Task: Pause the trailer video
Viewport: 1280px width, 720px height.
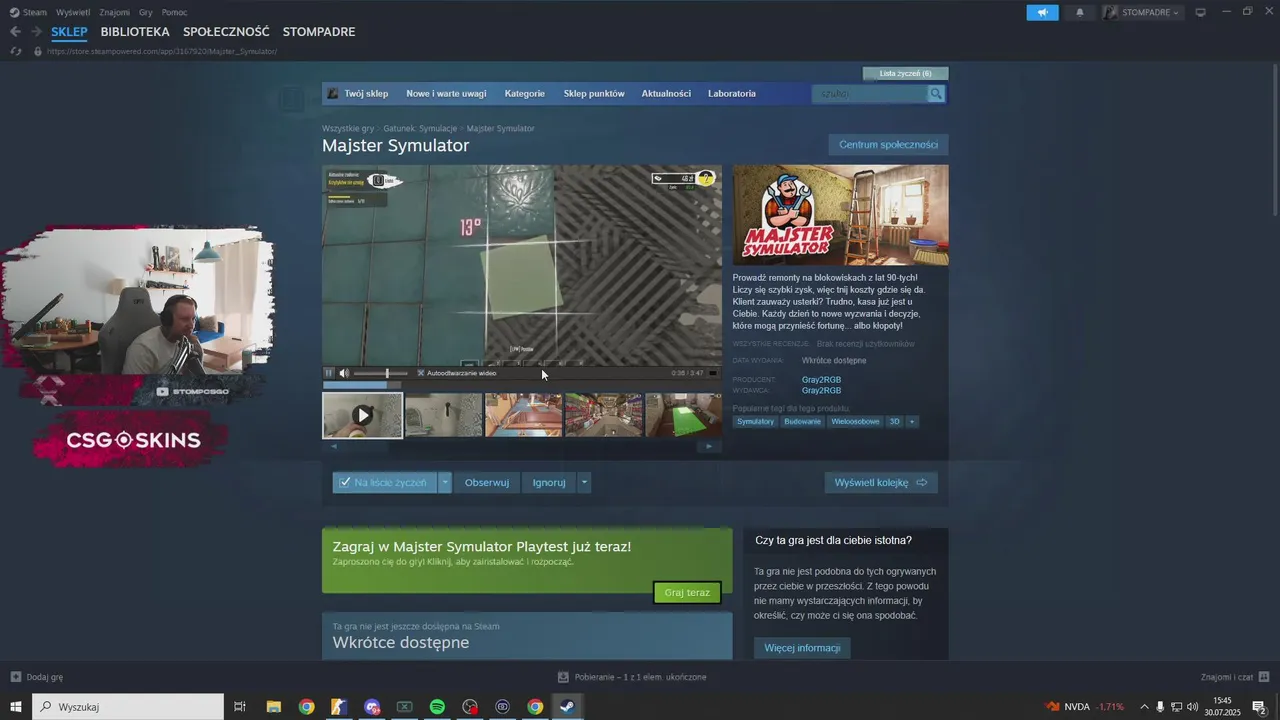Action: 329,373
